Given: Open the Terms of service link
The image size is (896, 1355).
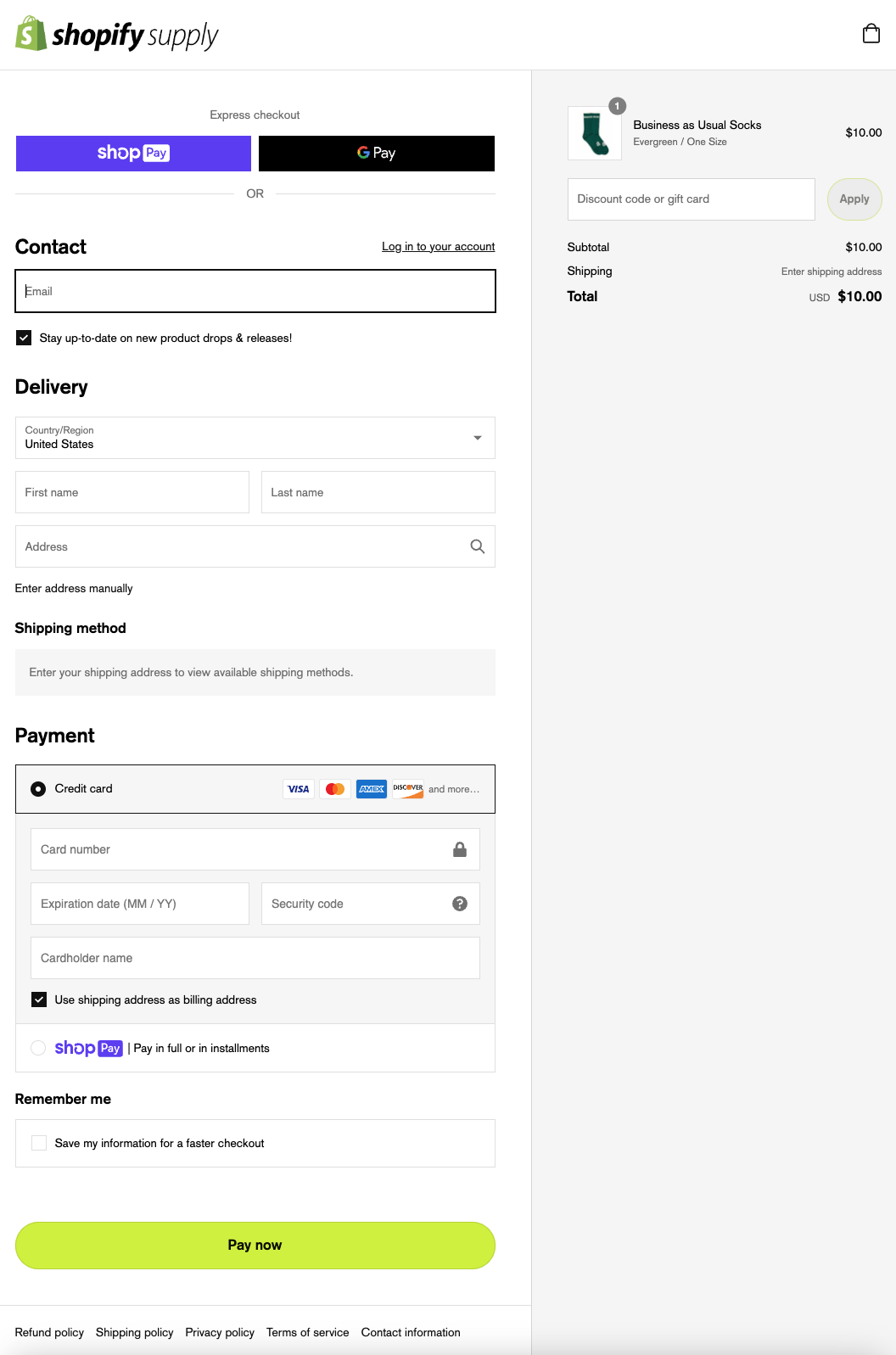Looking at the screenshot, I should click(307, 1332).
